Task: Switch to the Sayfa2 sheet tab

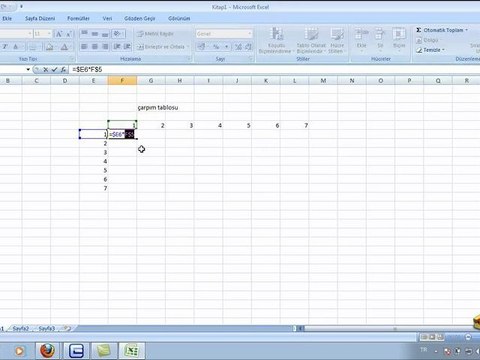Action: (21, 328)
